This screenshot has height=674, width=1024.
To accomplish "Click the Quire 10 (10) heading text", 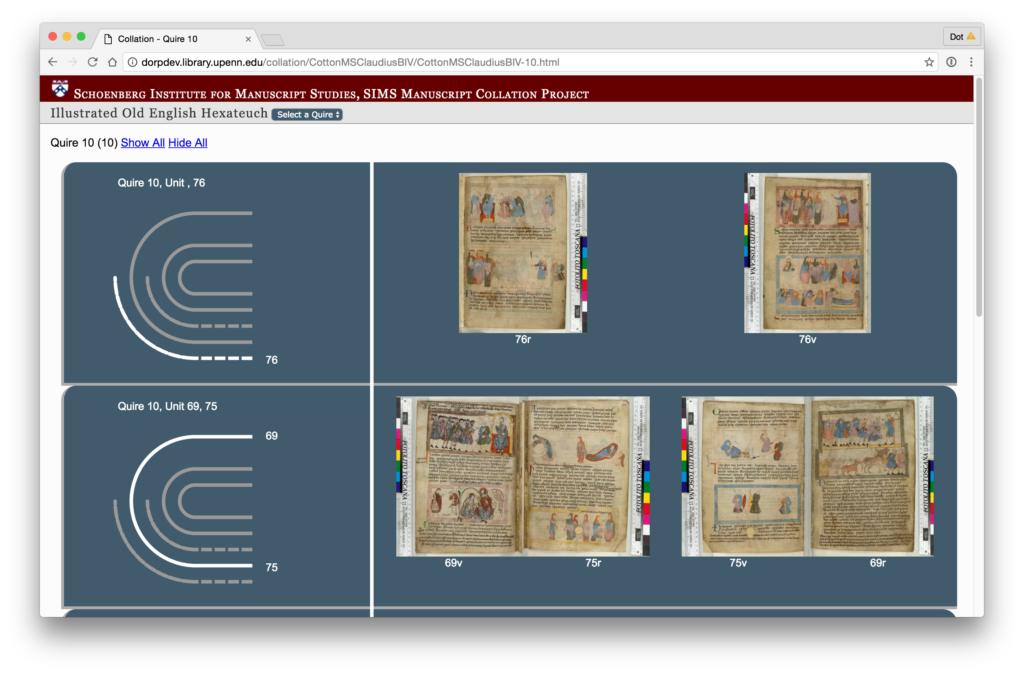I will point(84,142).
